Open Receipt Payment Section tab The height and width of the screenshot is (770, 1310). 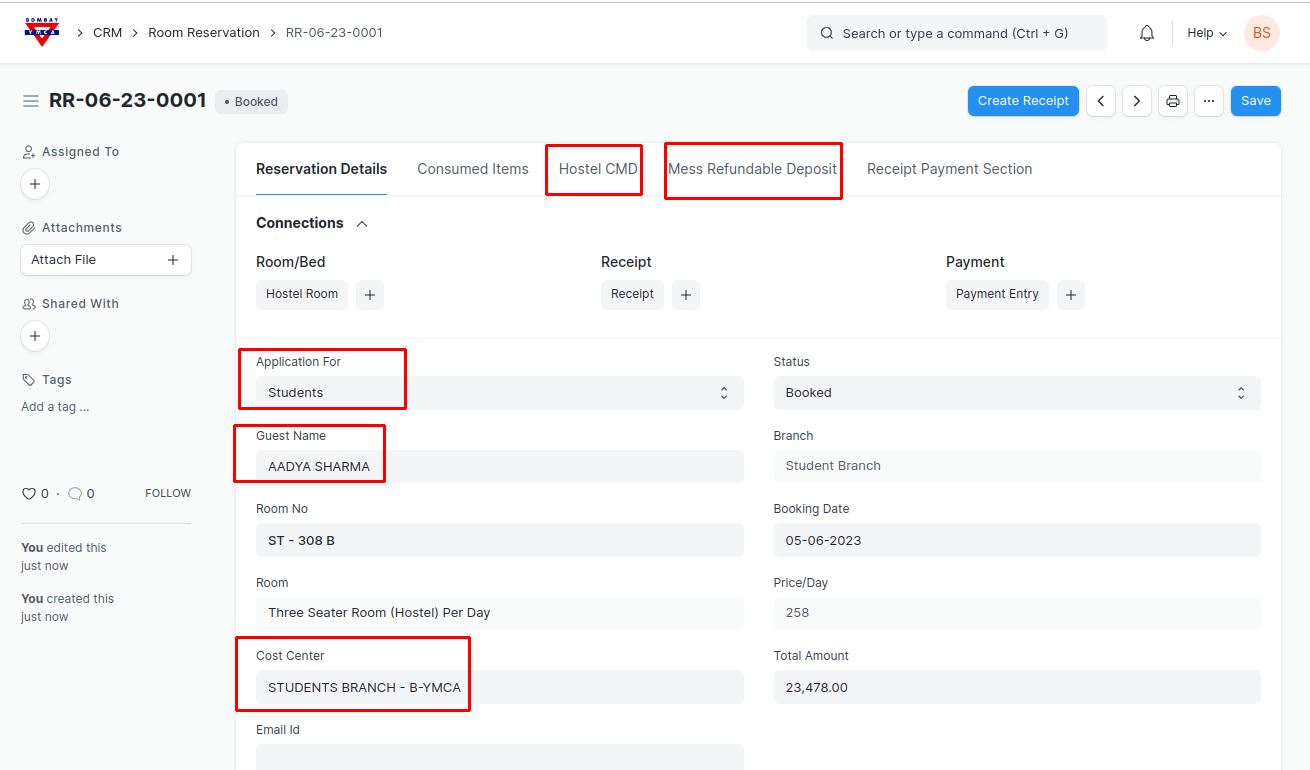(x=949, y=169)
